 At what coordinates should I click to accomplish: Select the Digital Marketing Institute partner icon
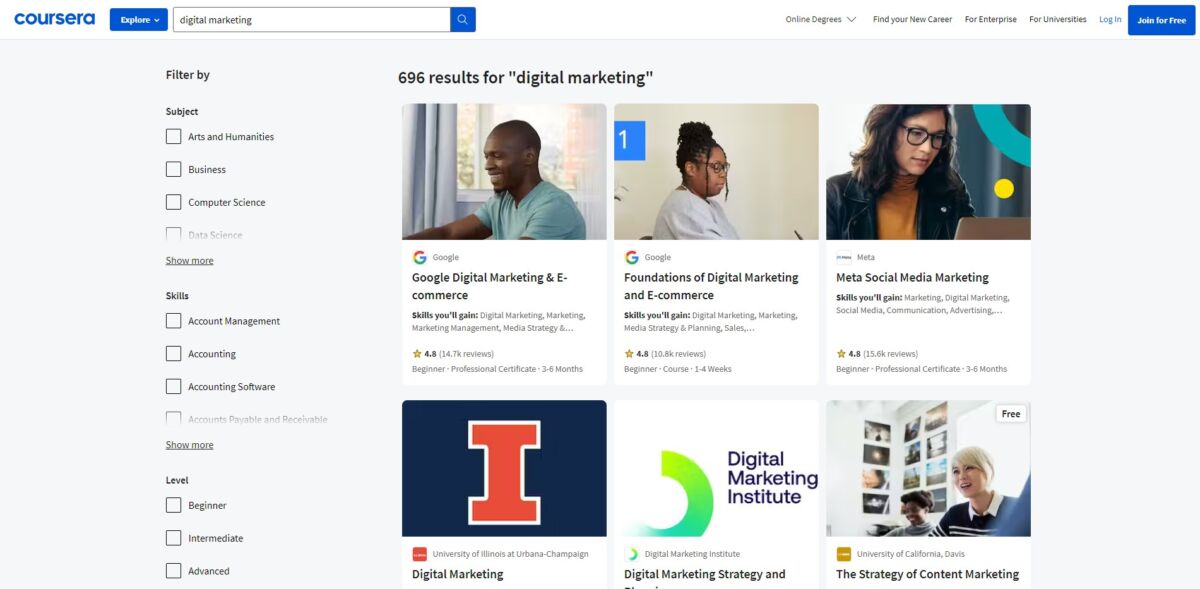pos(630,553)
